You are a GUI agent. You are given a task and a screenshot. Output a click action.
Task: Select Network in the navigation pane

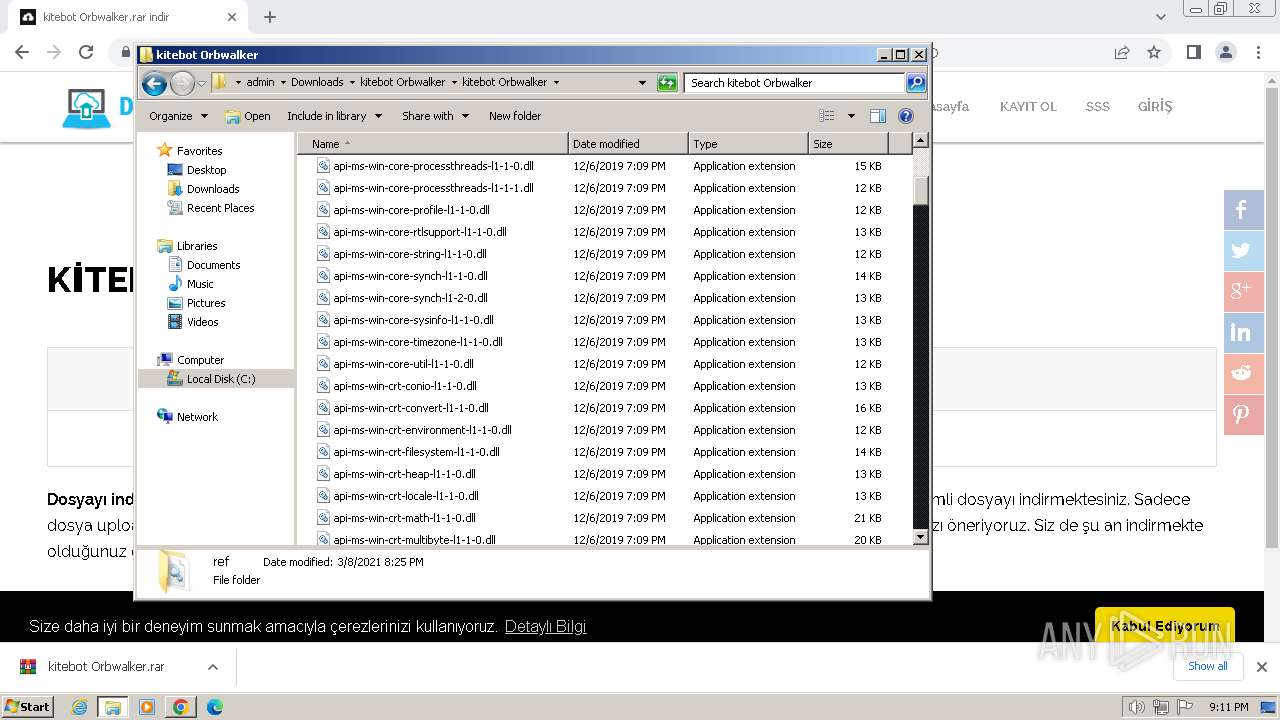[197, 417]
